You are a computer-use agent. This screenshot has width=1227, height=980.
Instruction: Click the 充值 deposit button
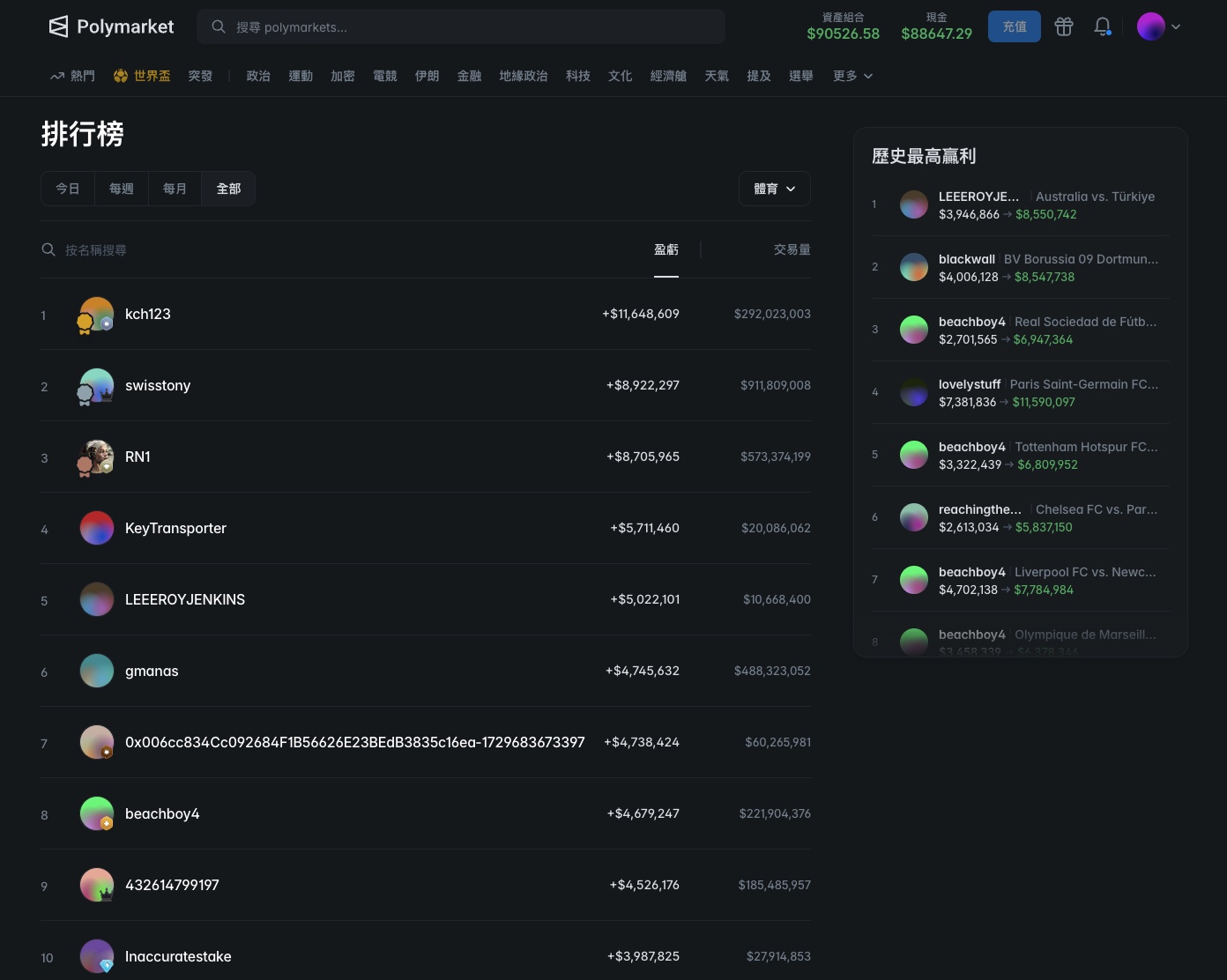pyautogui.click(x=1015, y=26)
